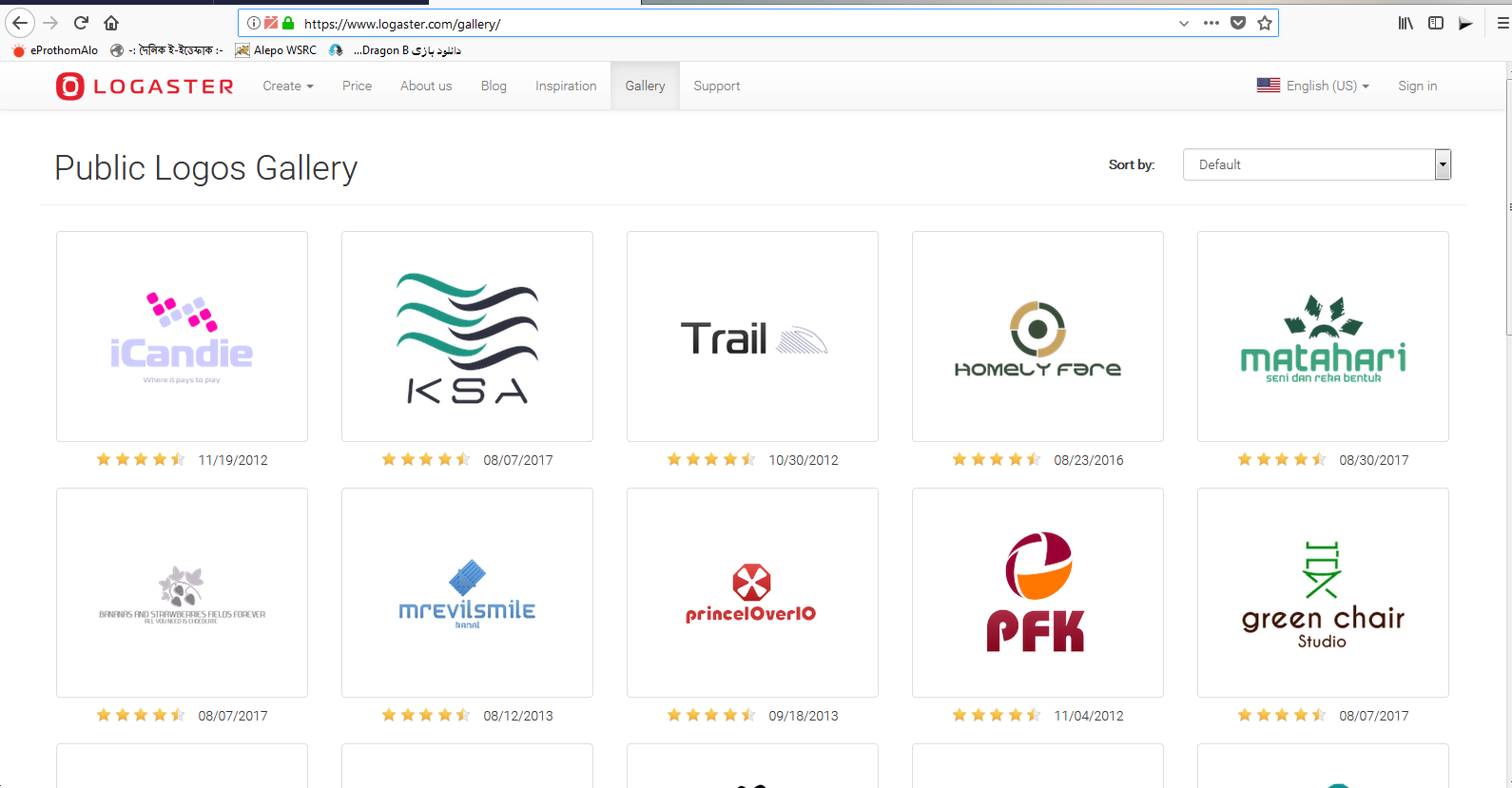Viewport: 1512px width, 788px height.
Task: Show address bar history dropdown
Action: point(1184,23)
